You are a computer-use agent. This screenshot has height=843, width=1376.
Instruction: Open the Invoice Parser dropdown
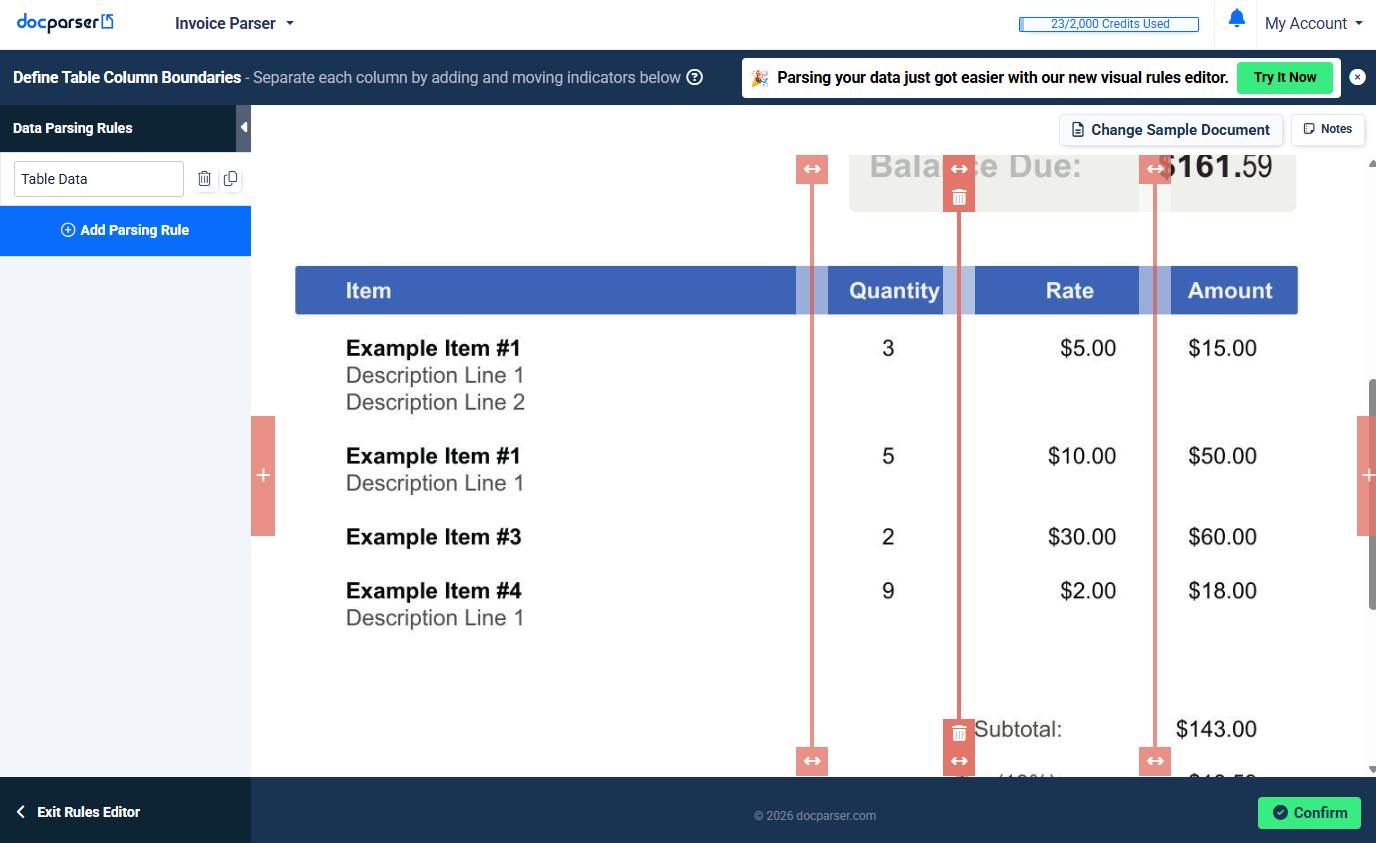click(234, 23)
